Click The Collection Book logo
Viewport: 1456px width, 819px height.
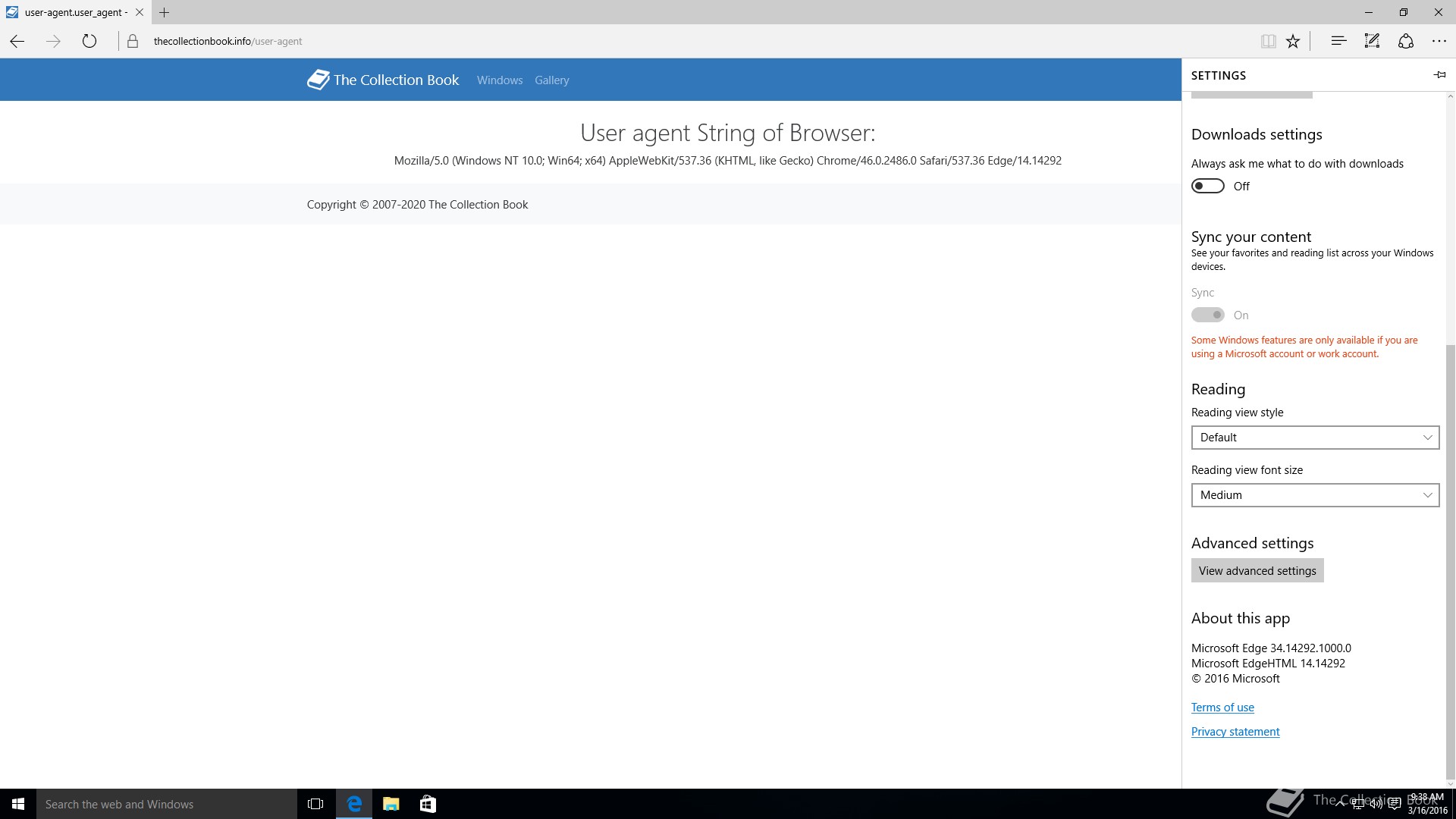(383, 80)
